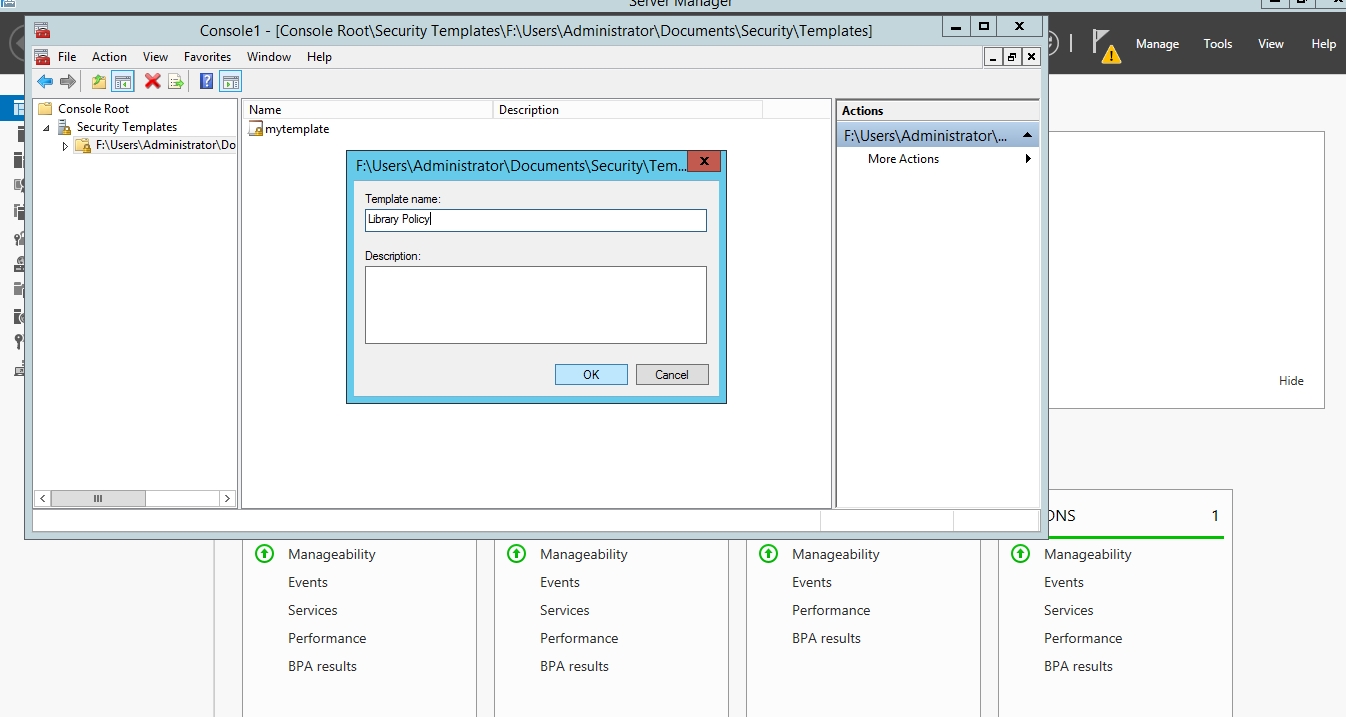Viewport: 1346px width, 717px height.
Task: Click OK to confirm the template name
Action: 591,375
